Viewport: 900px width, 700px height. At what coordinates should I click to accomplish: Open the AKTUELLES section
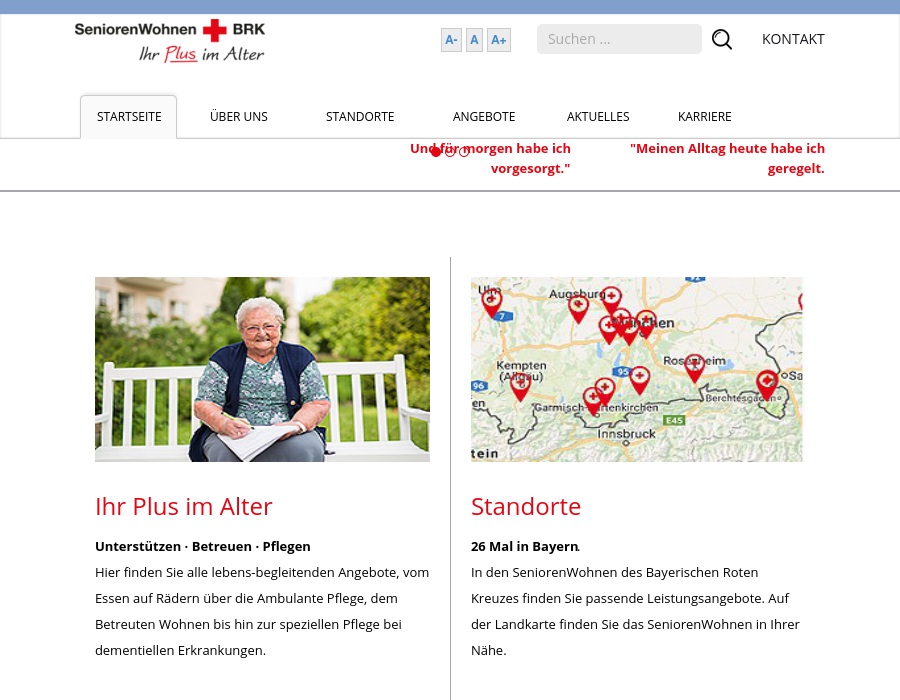[x=597, y=116]
